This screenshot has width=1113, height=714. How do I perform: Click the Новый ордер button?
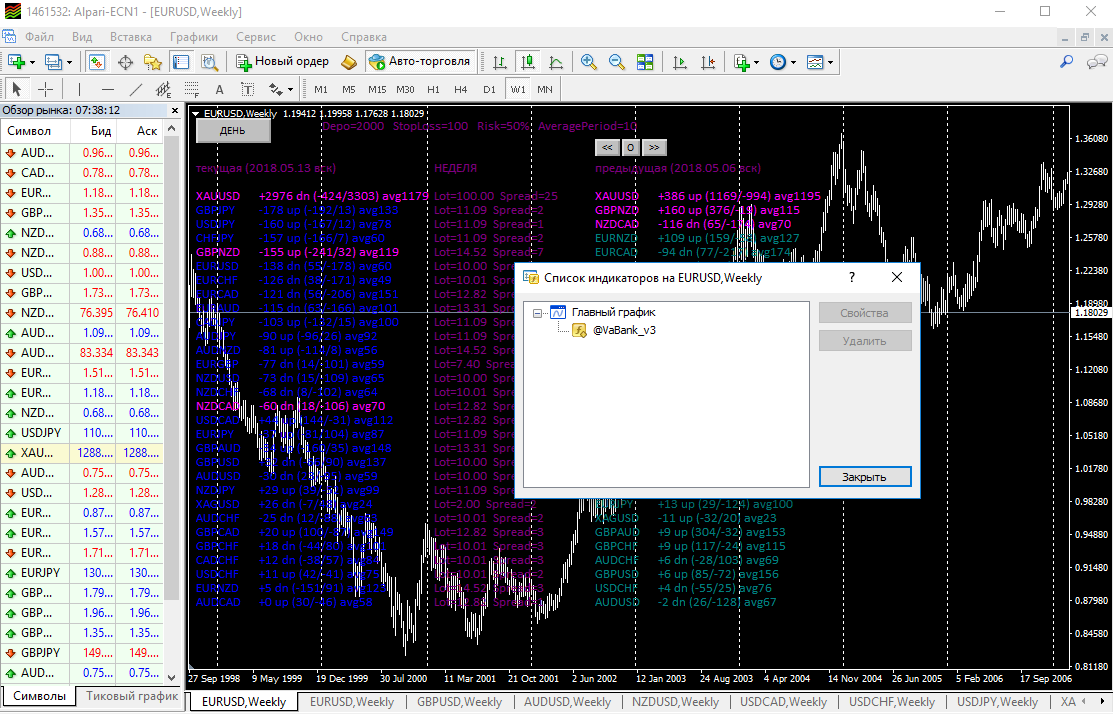point(283,62)
